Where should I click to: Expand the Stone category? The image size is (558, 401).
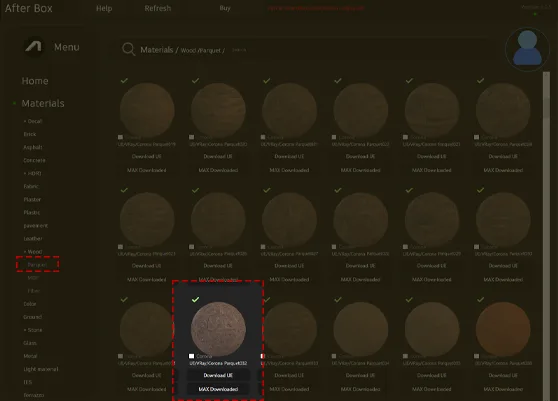[x=33, y=330]
